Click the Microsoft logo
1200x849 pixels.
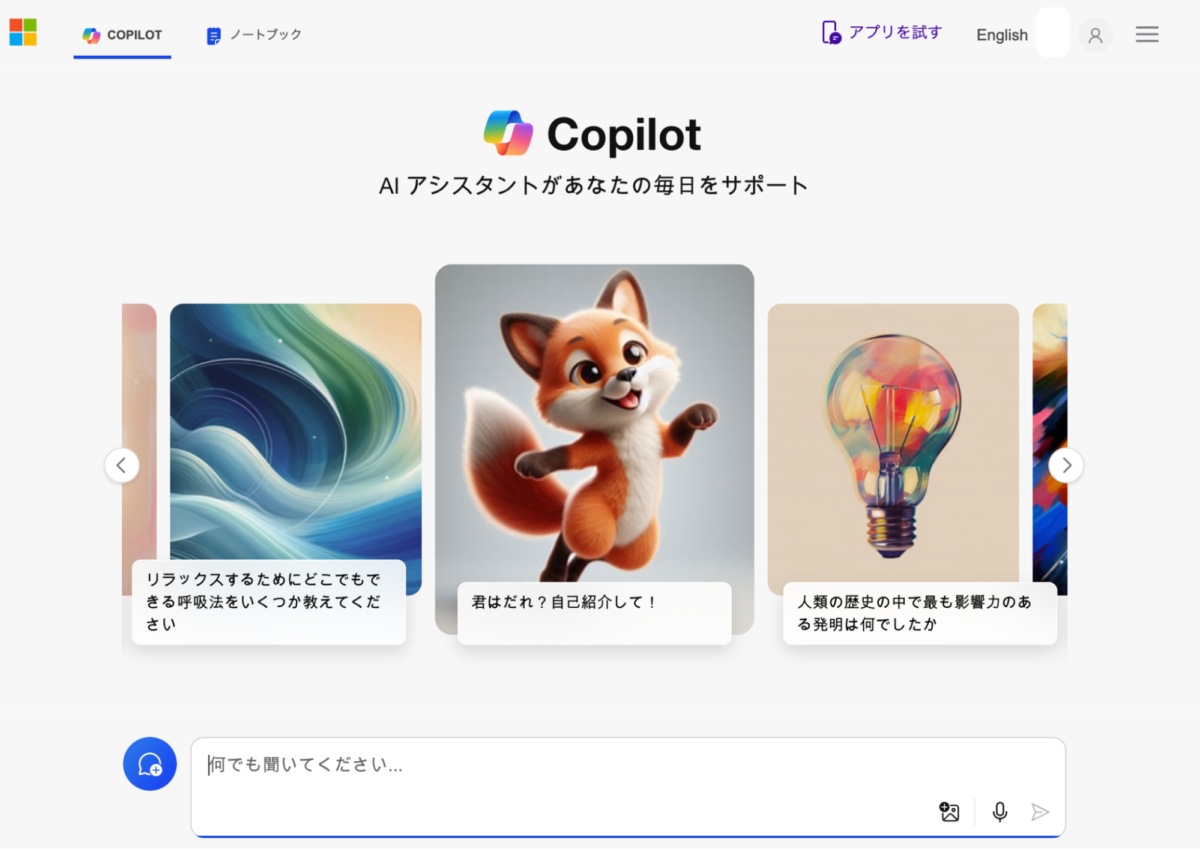coord(23,32)
